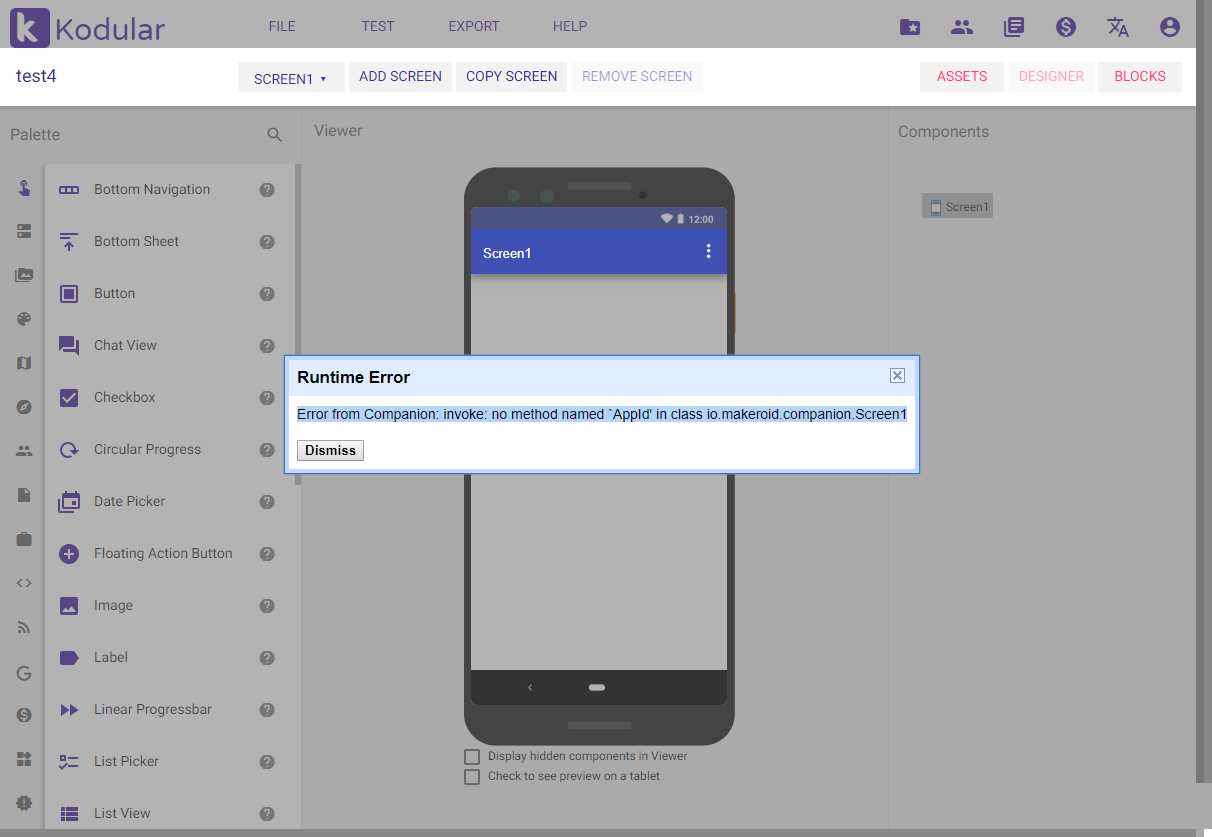Viewport: 1212px width, 837px height.
Task: Select Screen1 in the Components tree
Action: pos(958,207)
